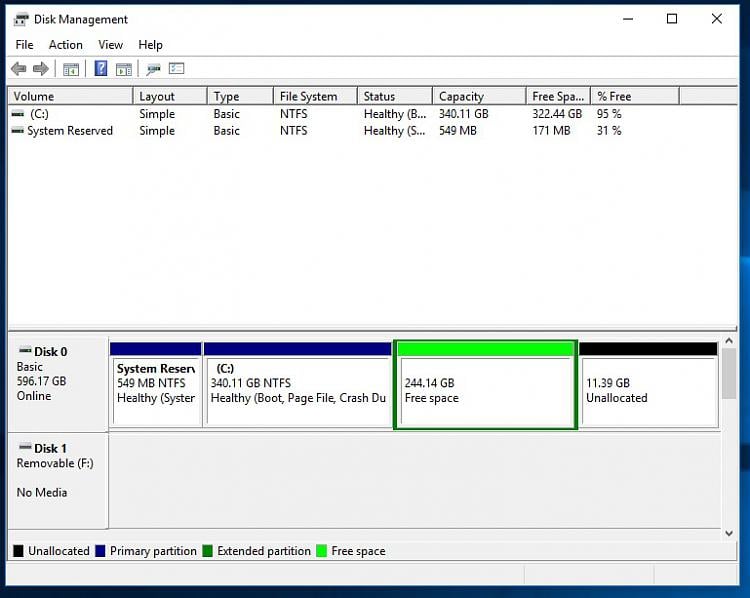Click the Healthy (B... status cell
Image resolution: width=750 pixels, height=598 pixels.
(395, 114)
